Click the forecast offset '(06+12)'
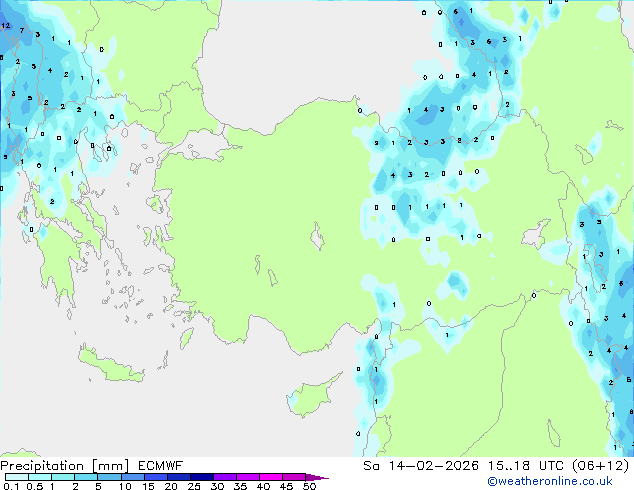This screenshot has height=490, width=634. (601, 466)
